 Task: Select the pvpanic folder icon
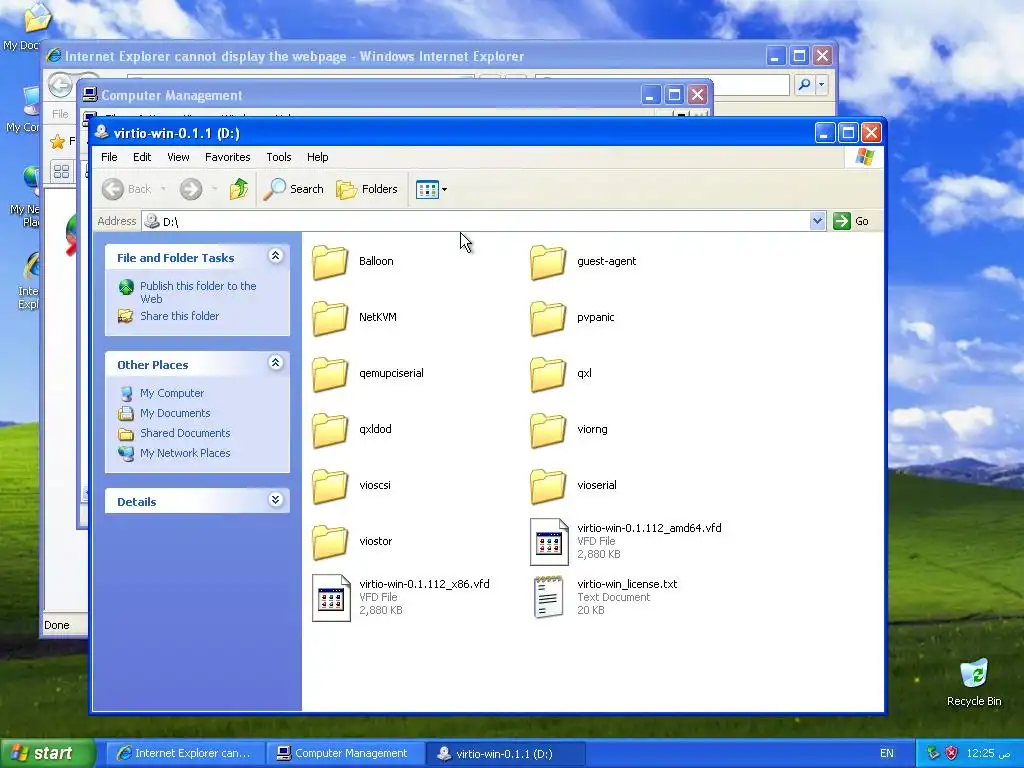click(x=548, y=318)
